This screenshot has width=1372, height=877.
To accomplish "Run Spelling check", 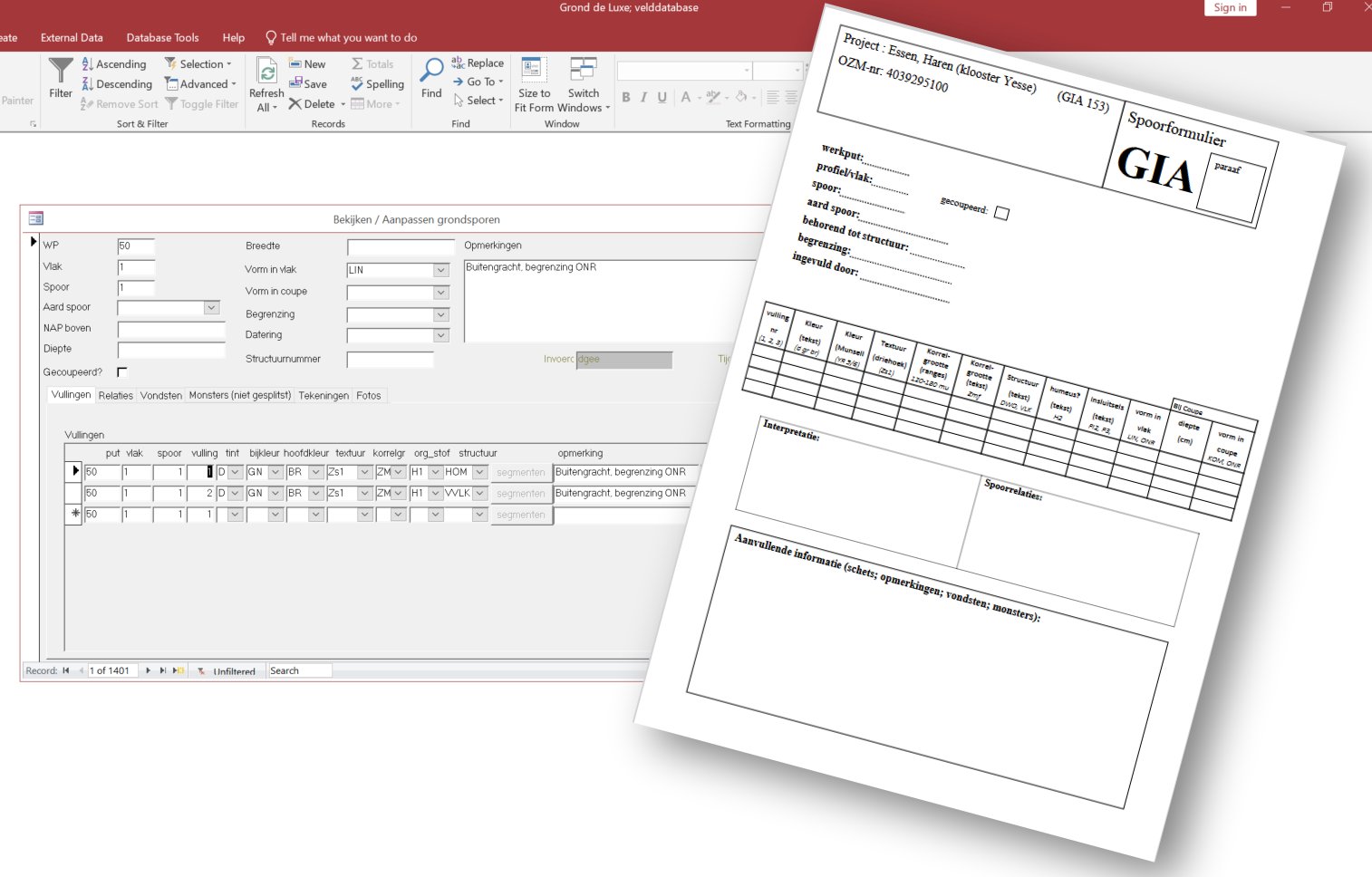I will pyautogui.click(x=377, y=84).
